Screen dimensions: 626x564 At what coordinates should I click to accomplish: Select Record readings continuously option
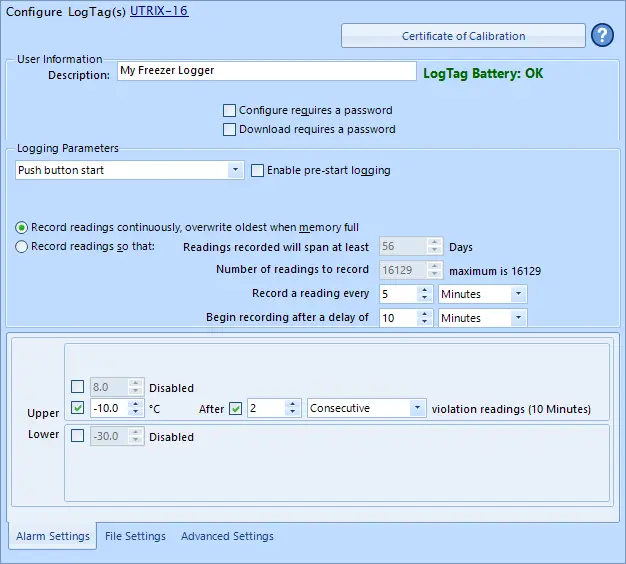pos(22,227)
